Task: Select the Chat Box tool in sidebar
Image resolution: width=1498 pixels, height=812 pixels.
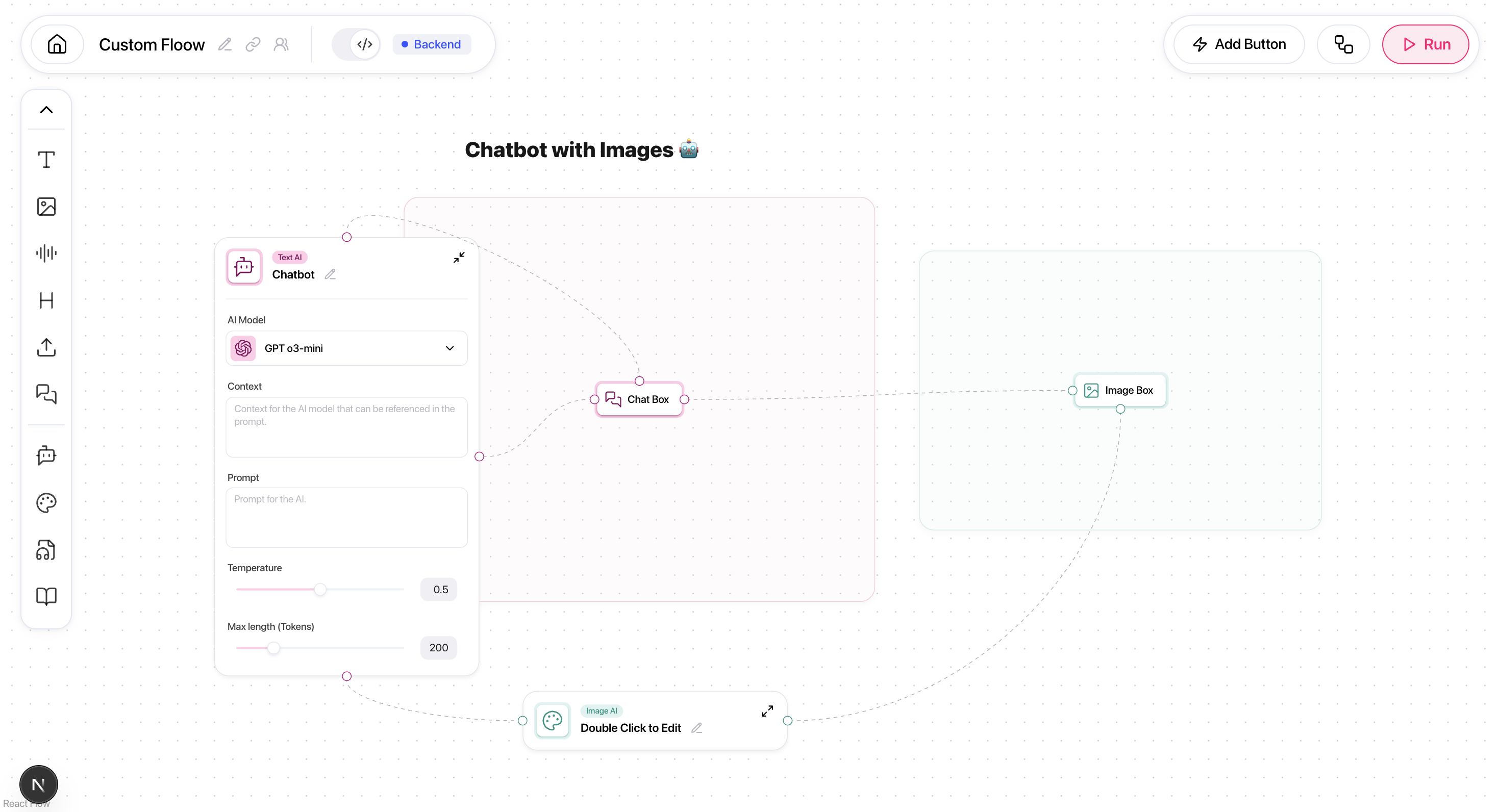Action: [x=46, y=394]
